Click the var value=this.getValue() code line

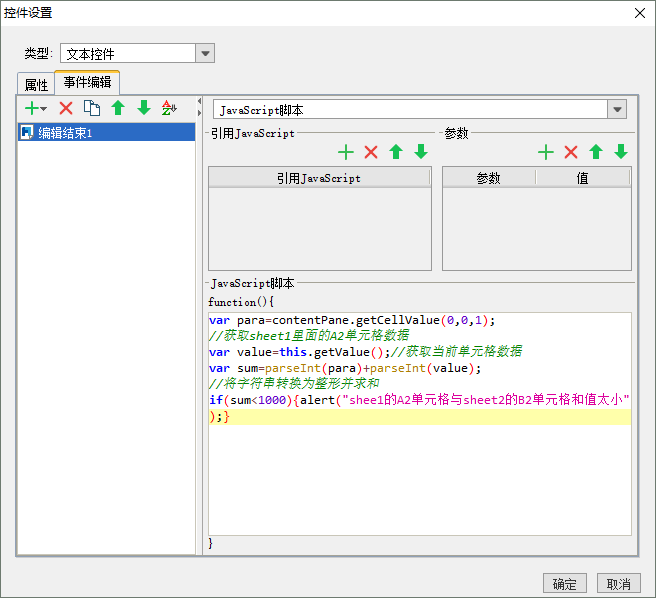pos(365,352)
